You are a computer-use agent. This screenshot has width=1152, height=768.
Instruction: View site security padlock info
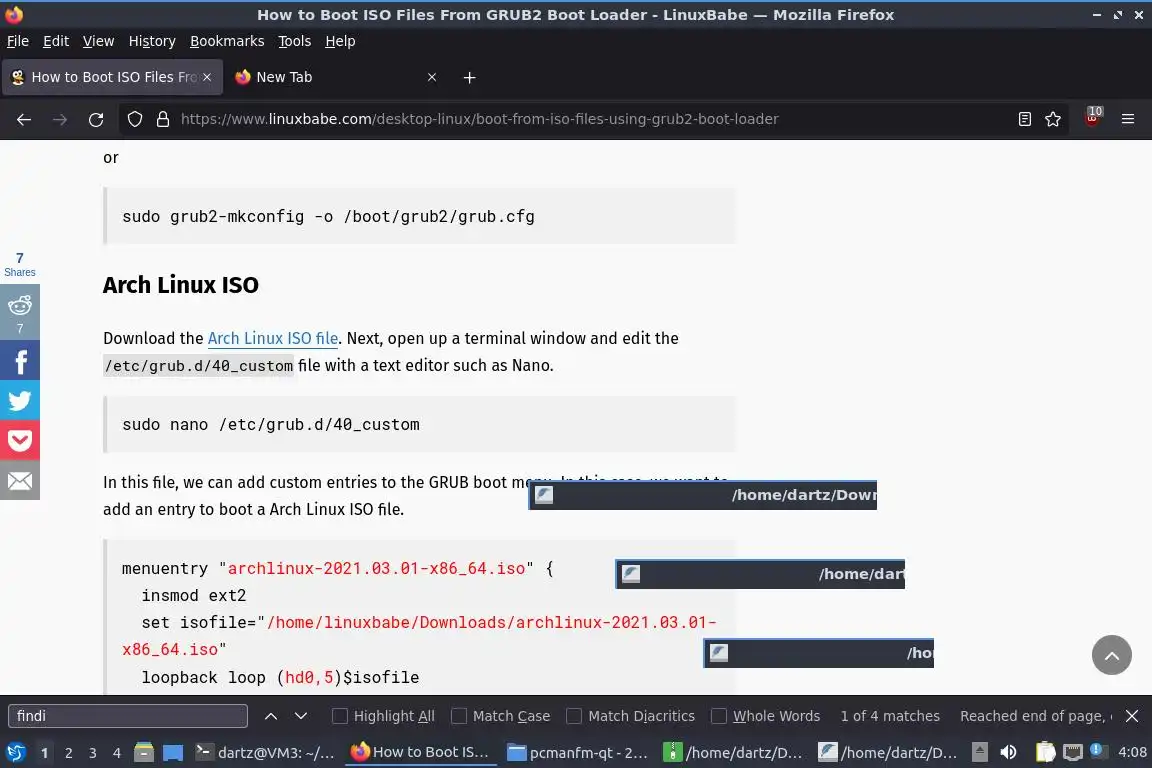coord(163,119)
